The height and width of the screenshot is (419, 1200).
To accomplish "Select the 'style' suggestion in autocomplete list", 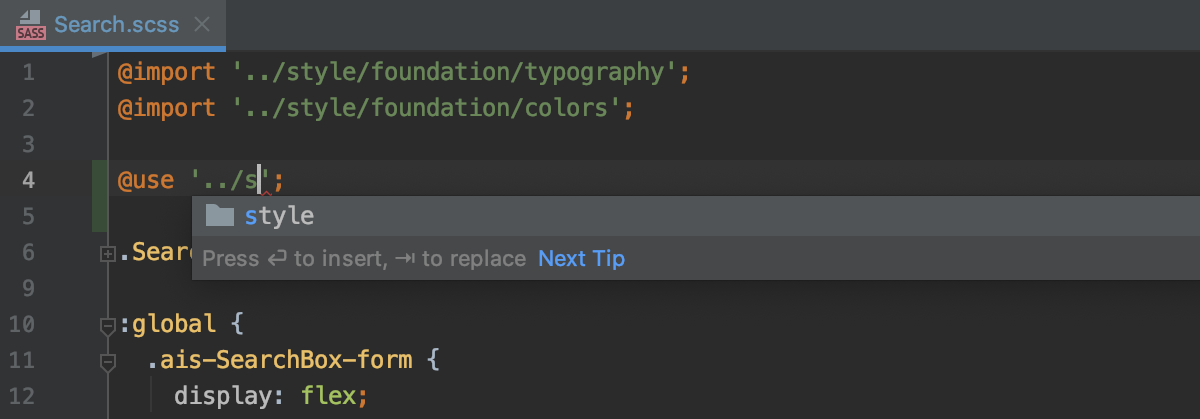I will tap(696, 216).
